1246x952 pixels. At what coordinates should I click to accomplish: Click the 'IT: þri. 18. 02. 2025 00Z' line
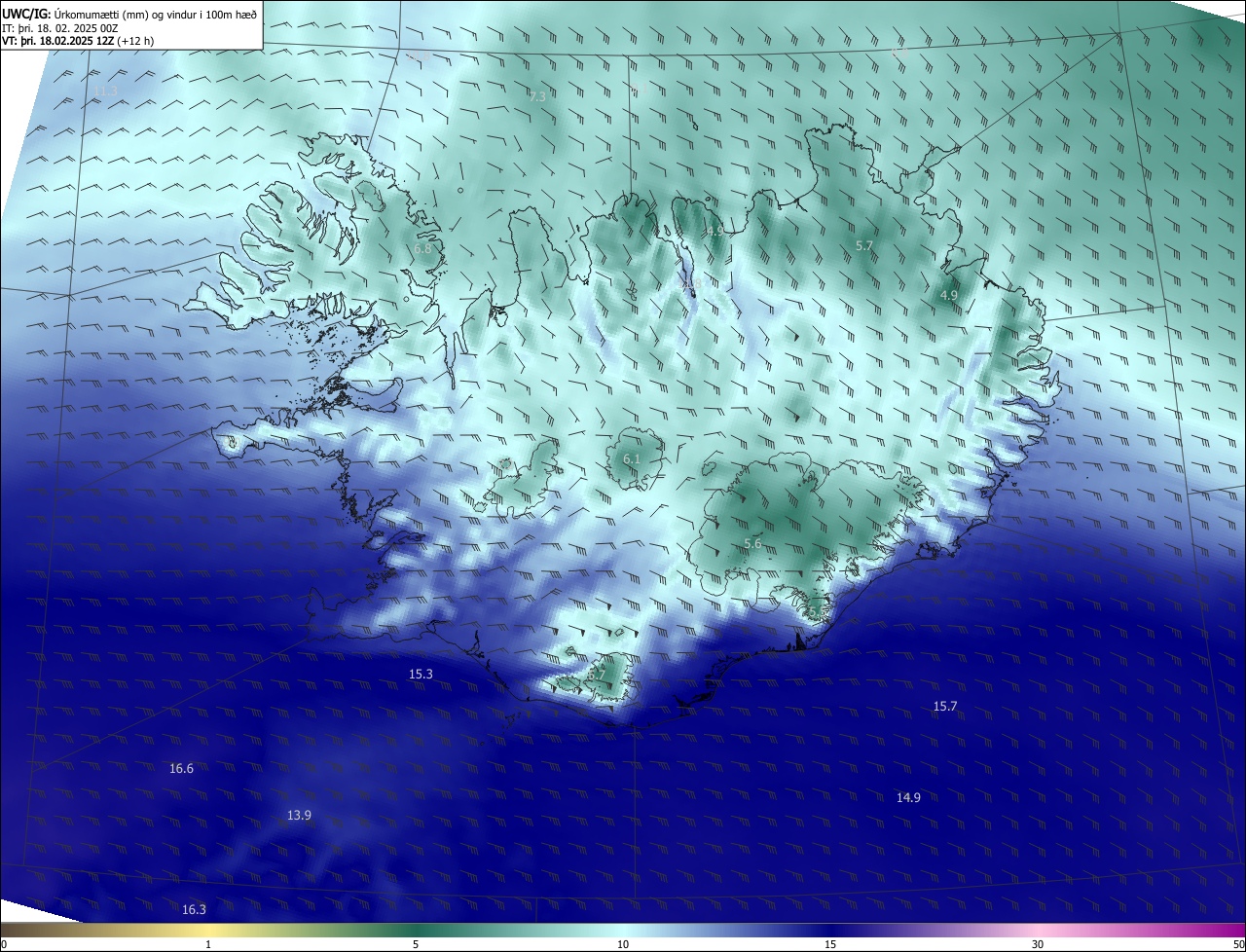(x=59, y=27)
